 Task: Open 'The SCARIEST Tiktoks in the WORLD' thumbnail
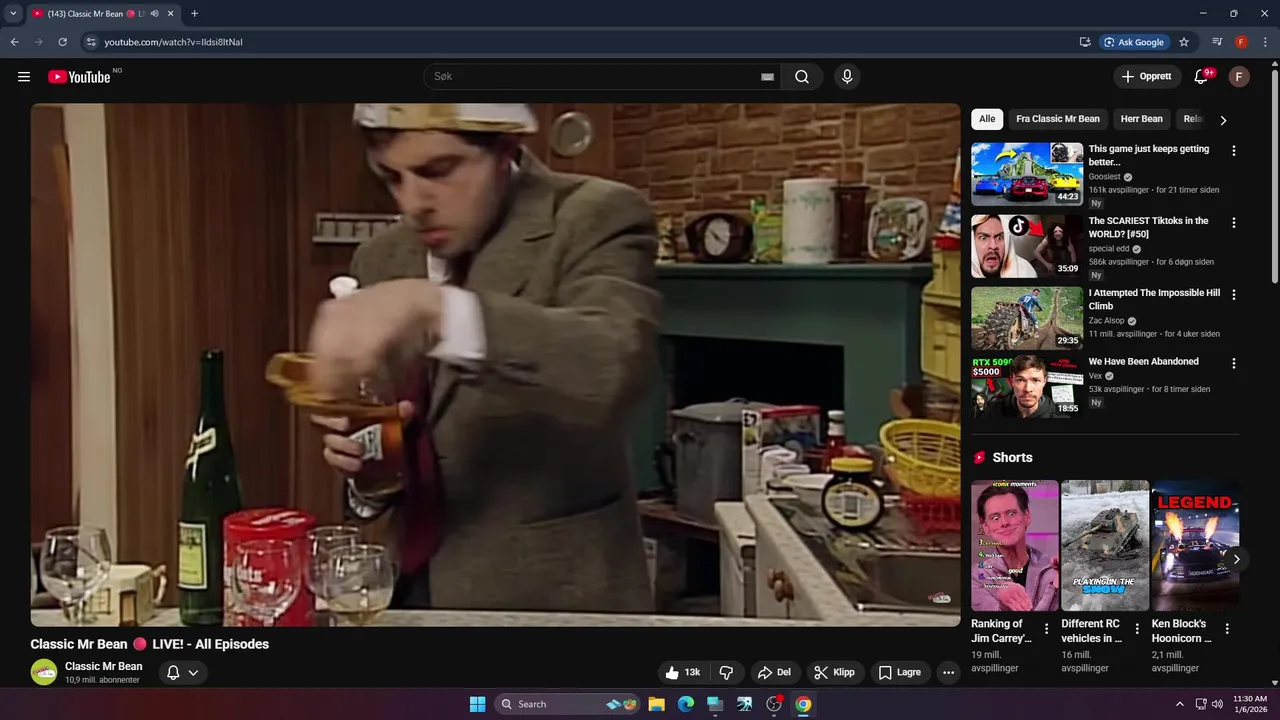1027,246
